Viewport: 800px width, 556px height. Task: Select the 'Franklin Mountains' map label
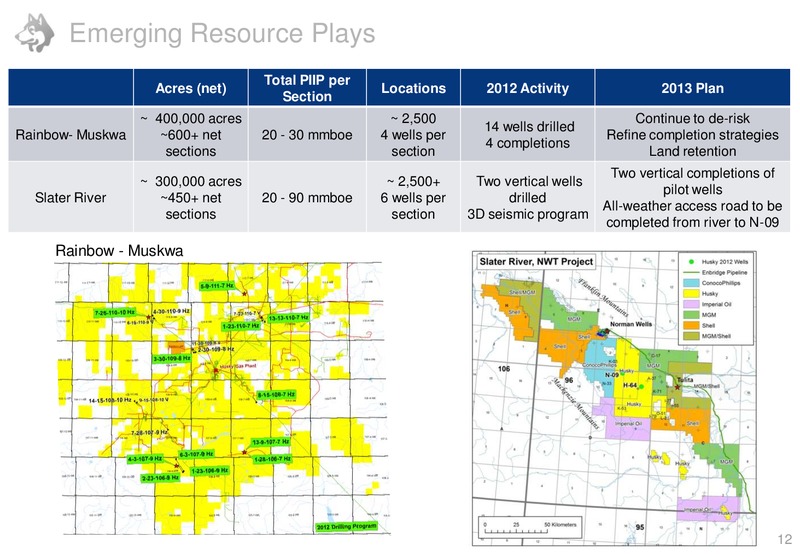[x=604, y=297]
